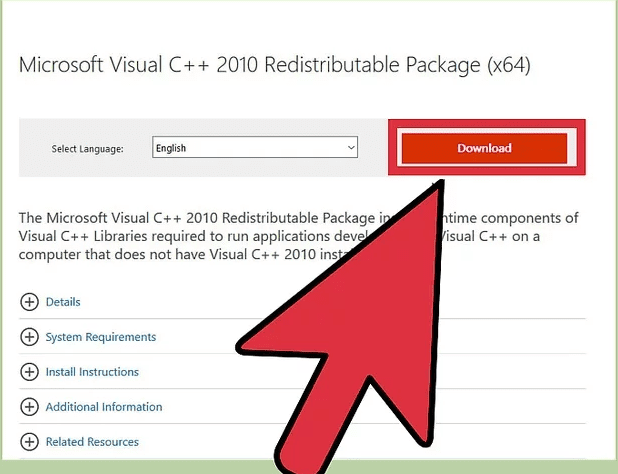
Task: Click the Related Resources plus icon
Action: point(29,442)
